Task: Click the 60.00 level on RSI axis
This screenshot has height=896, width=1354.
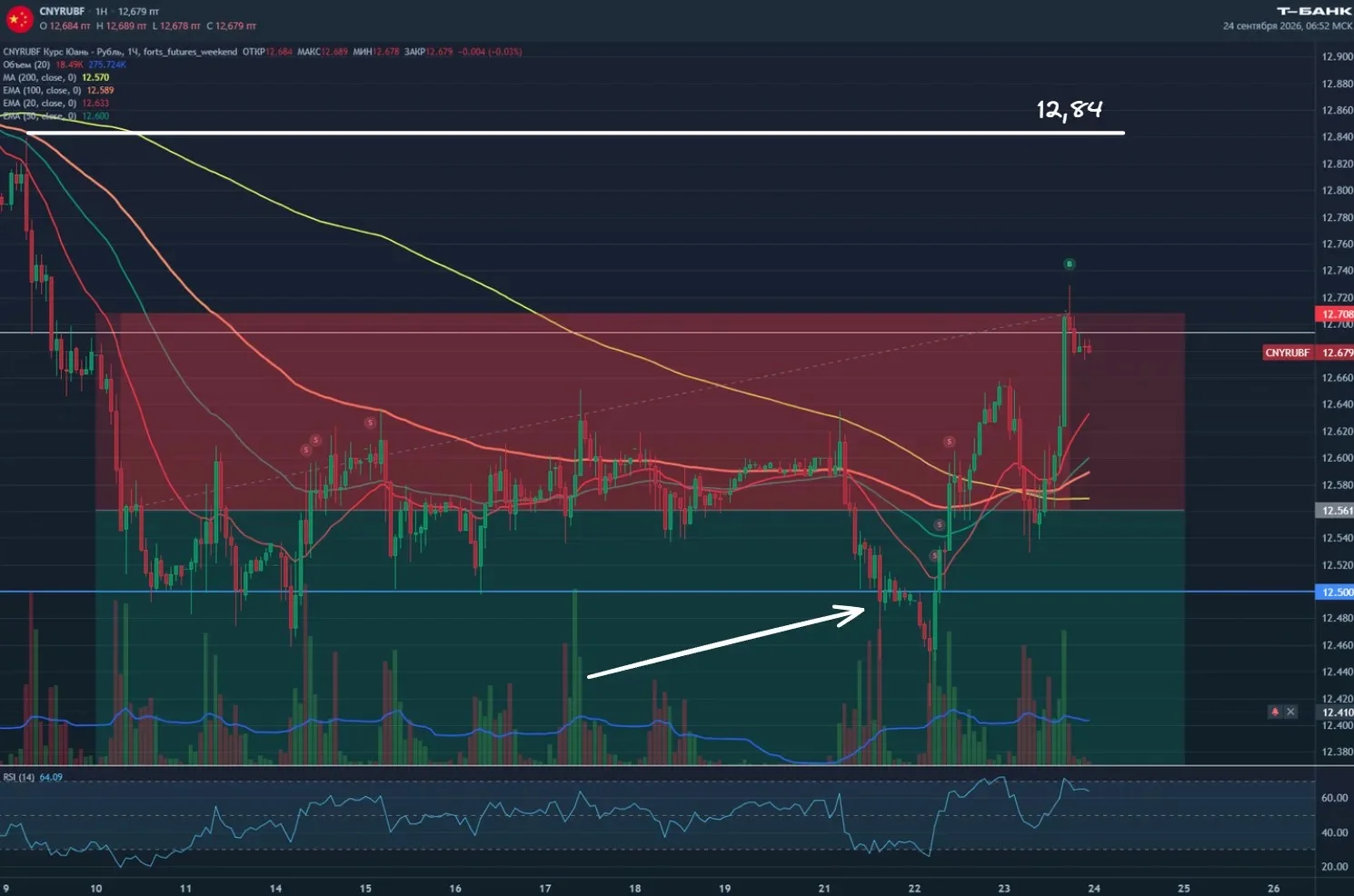Action: pyautogui.click(x=1334, y=798)
